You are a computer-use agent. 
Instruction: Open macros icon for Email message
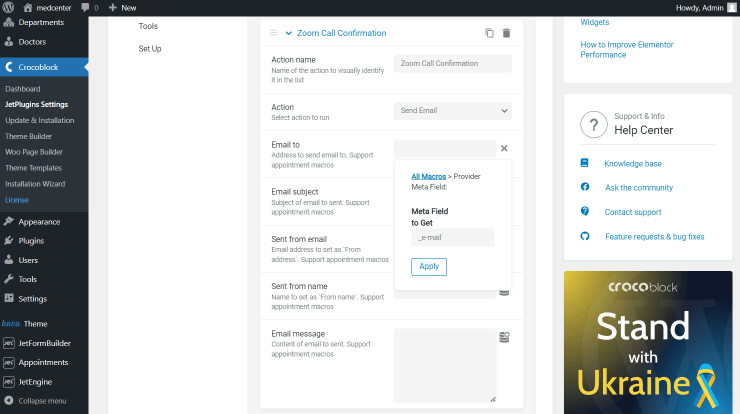coord(504,337)
